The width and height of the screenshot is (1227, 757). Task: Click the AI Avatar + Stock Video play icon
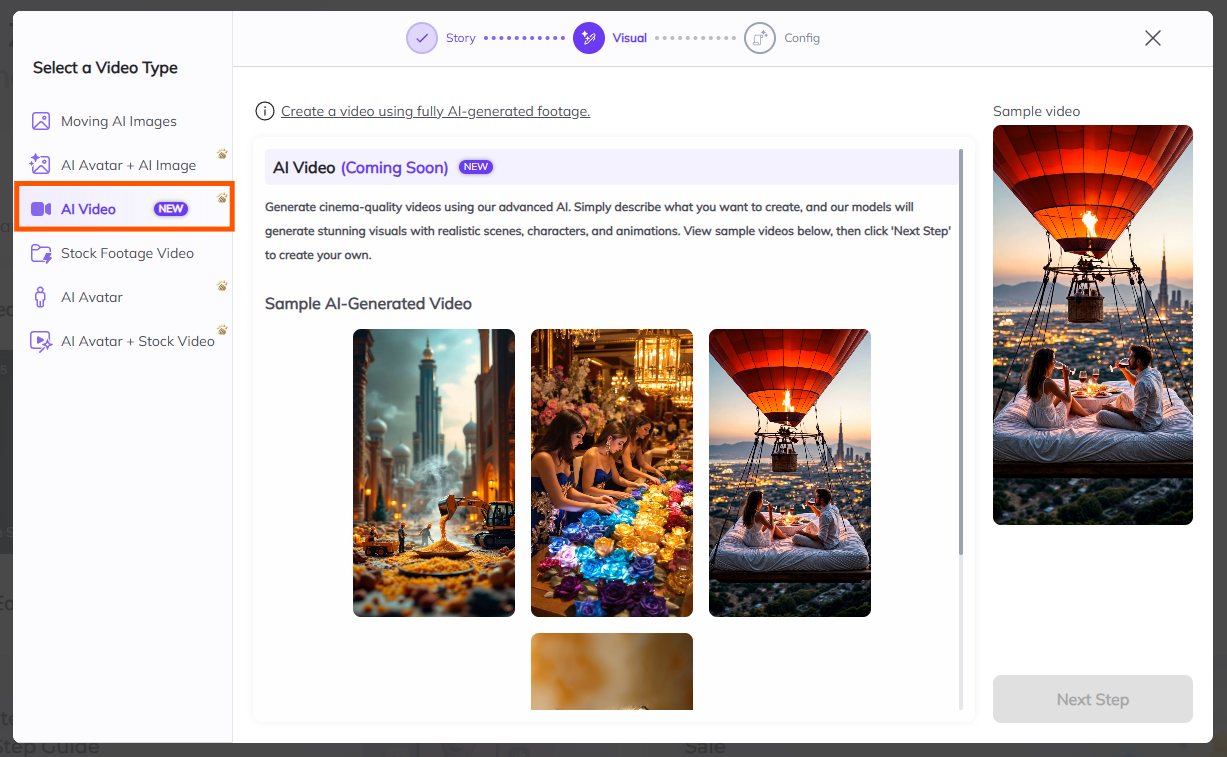coord(41,341)
